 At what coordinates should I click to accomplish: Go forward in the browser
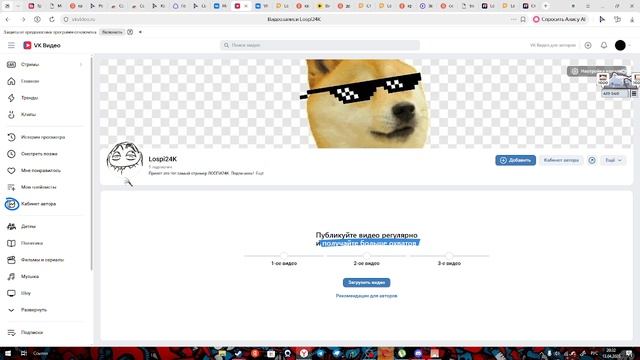click(x=23, y=19)
